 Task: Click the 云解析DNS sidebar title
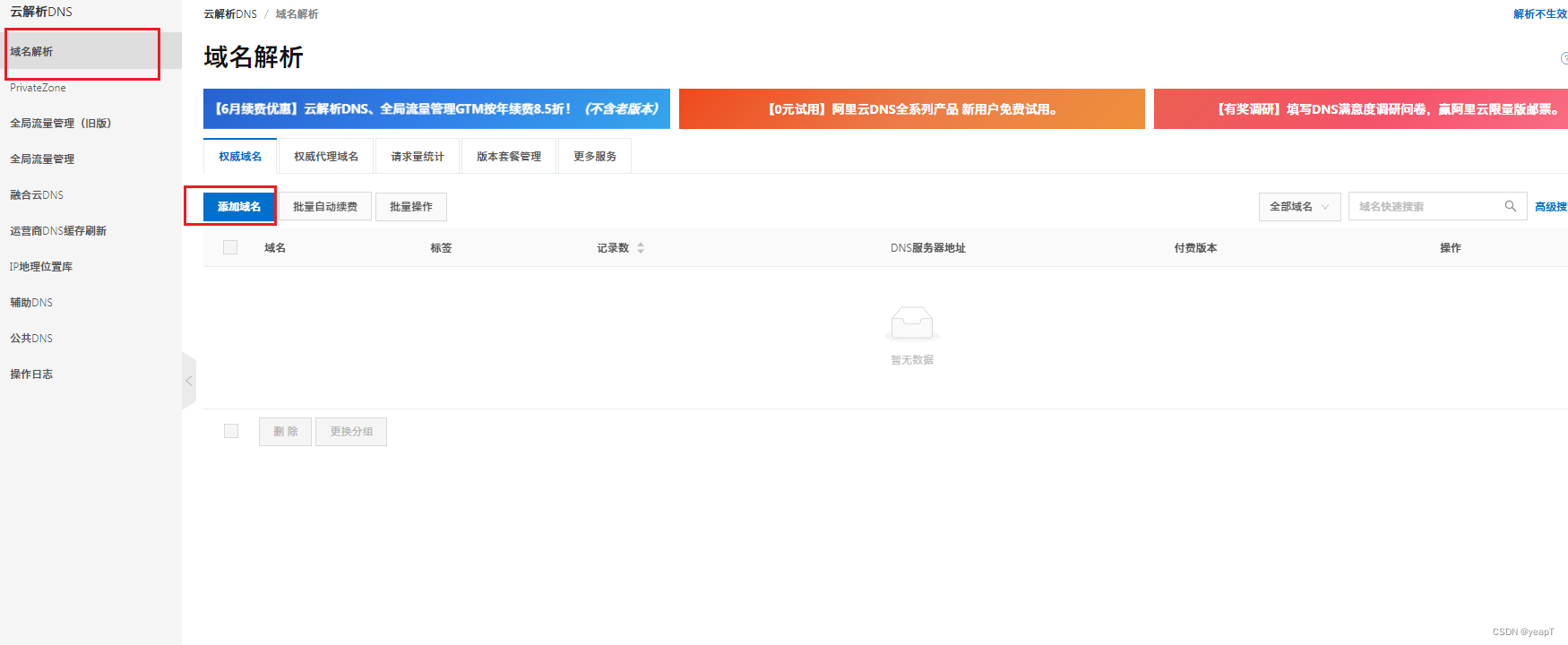coord(41,12)
